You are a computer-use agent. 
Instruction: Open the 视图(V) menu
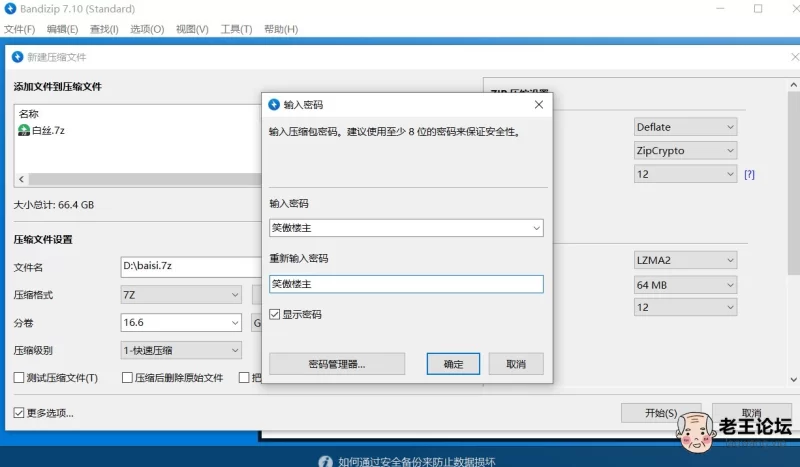[x=192, y=29]
